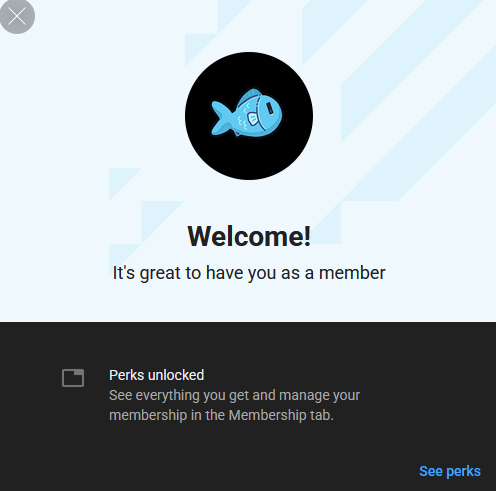The width and height of the screenshot is (496, 491).
Task: Click the word 'member' in the subtitle
Action: click(352, 273)
